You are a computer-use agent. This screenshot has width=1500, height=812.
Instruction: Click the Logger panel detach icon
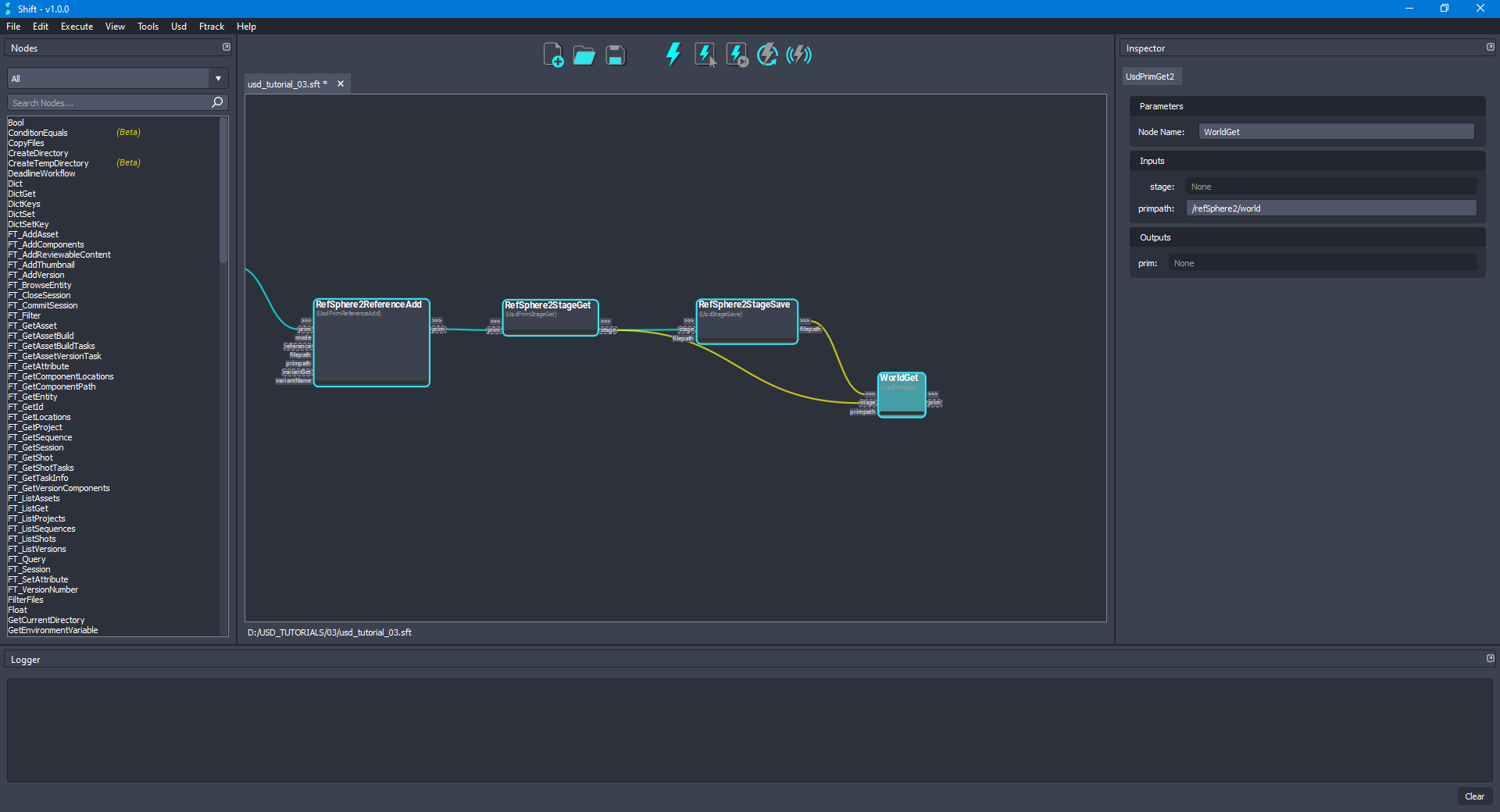pos(1490,658)
